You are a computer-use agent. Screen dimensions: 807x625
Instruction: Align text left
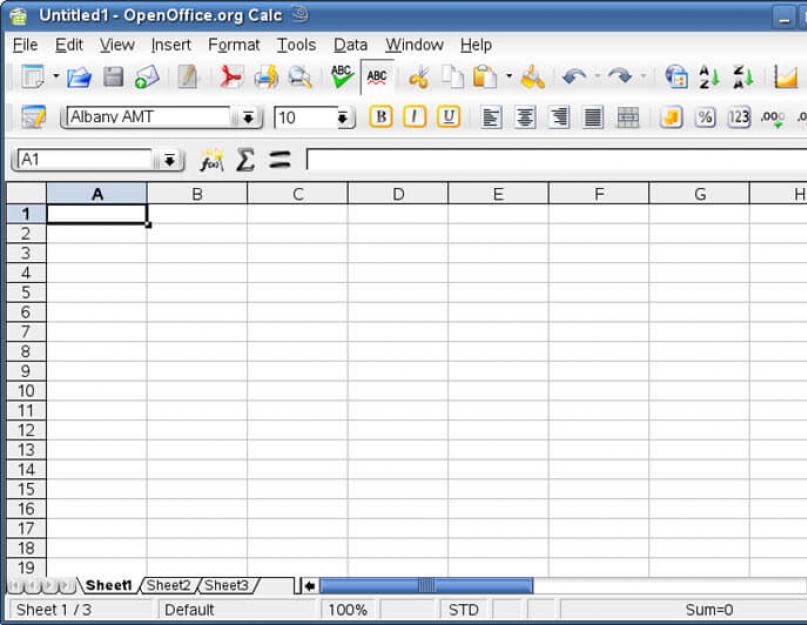pos(491,117)
